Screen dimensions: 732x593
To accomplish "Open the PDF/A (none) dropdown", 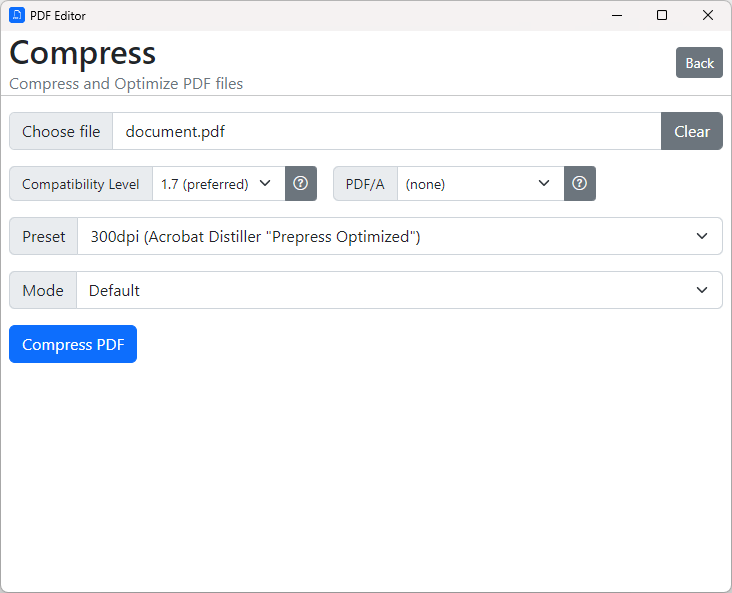I will pyautogui.click(x=480, y=184).
